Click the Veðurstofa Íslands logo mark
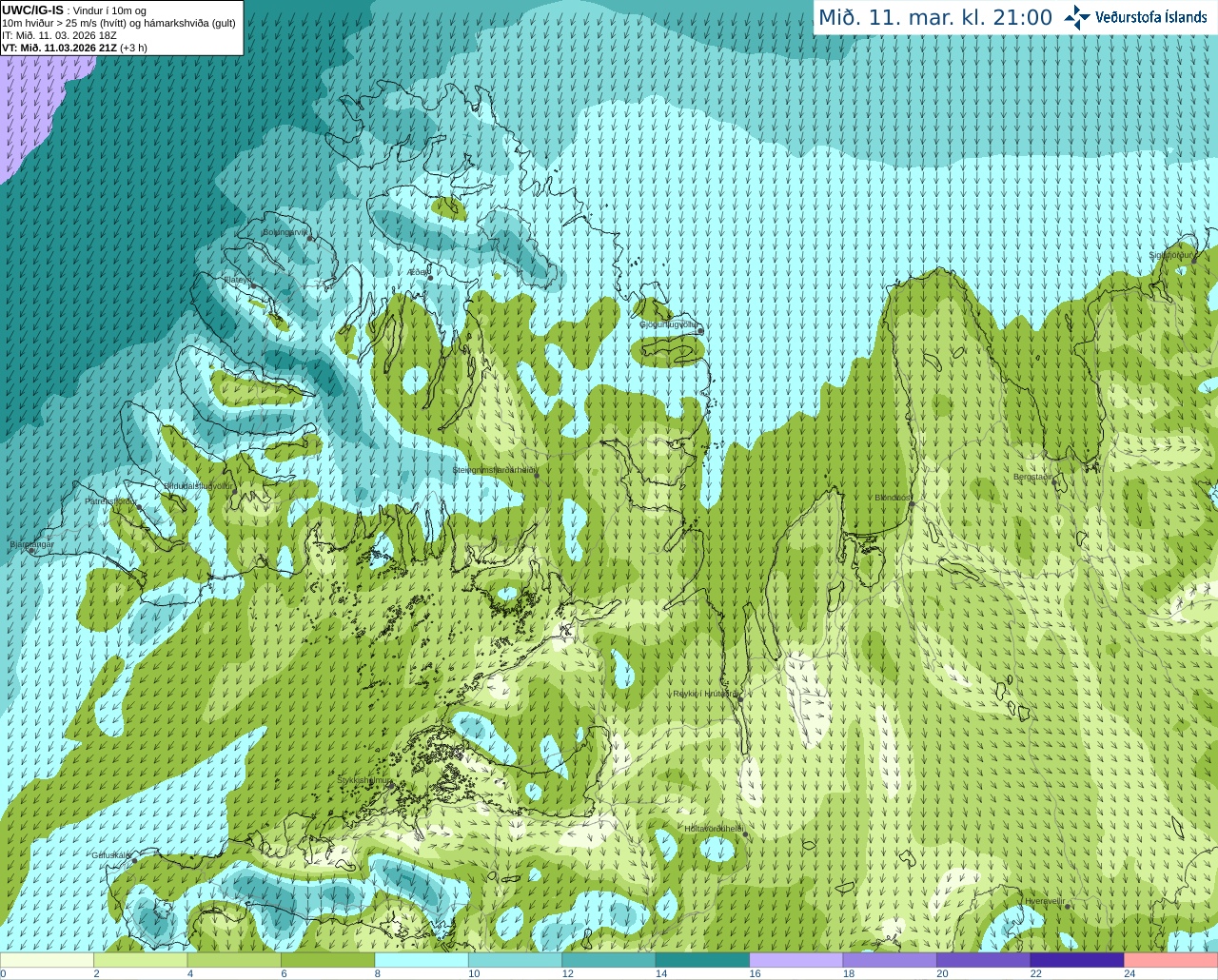The height and width of the screenshot is (980, 1218). point(1076,17)
